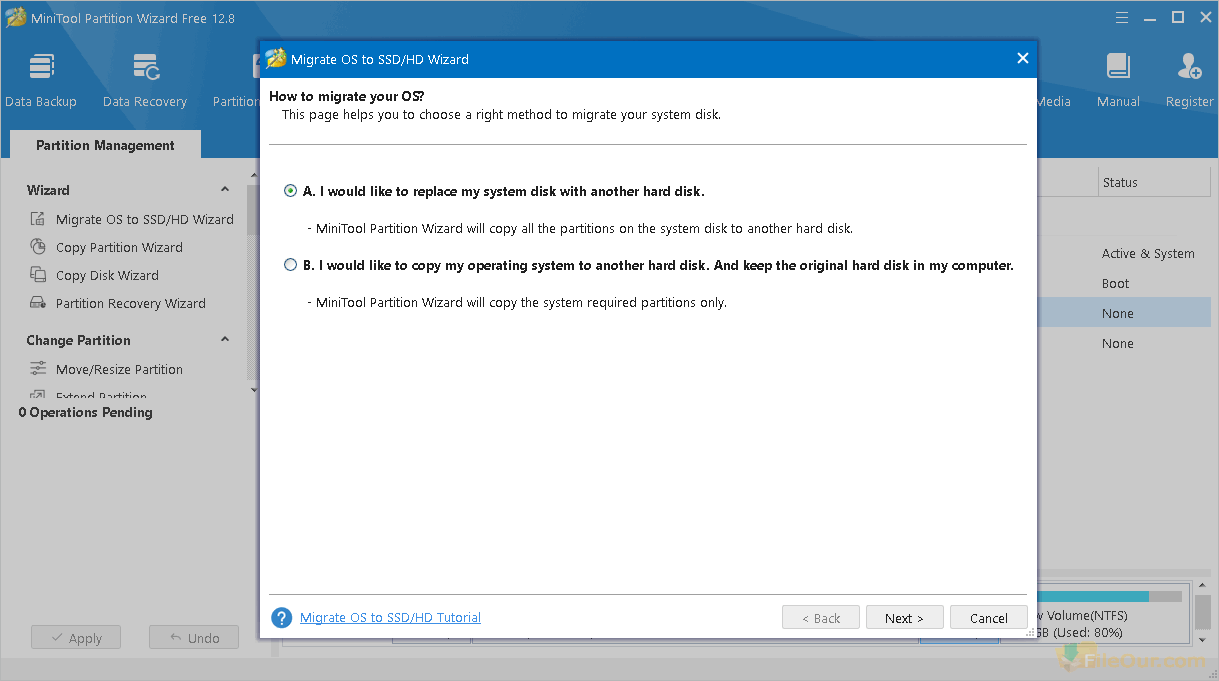The height and width of the screenshot is (681, 1219).
Task: Open the Manual book icon
Action: click(x=1117, y=68)
